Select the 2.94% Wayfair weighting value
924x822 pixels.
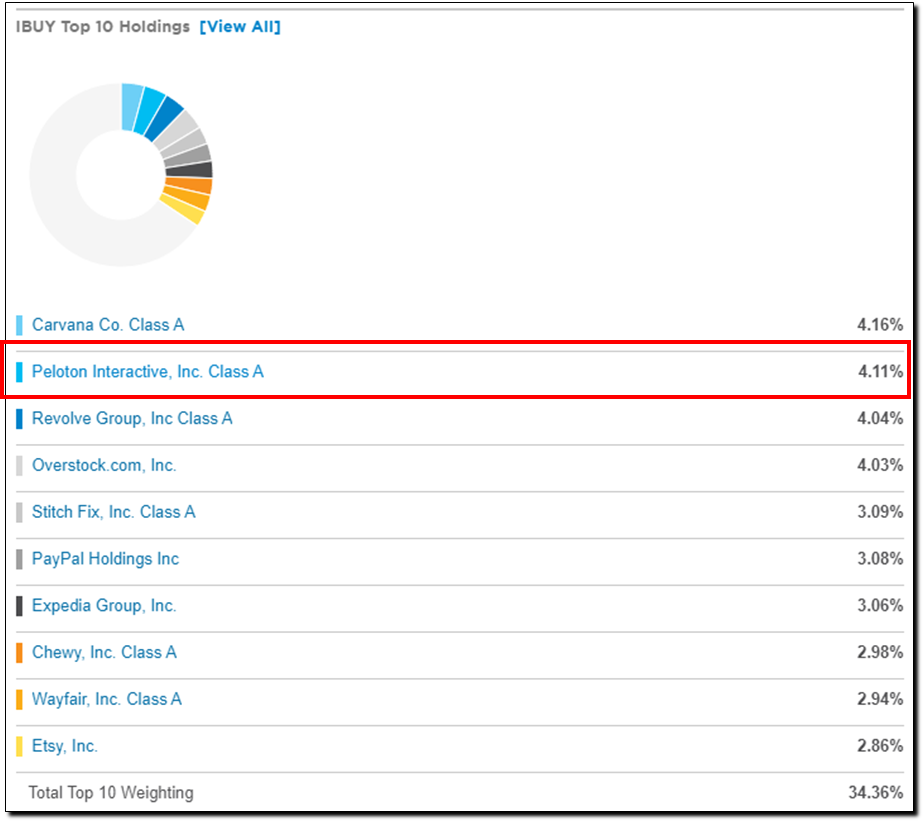point(880,699)
